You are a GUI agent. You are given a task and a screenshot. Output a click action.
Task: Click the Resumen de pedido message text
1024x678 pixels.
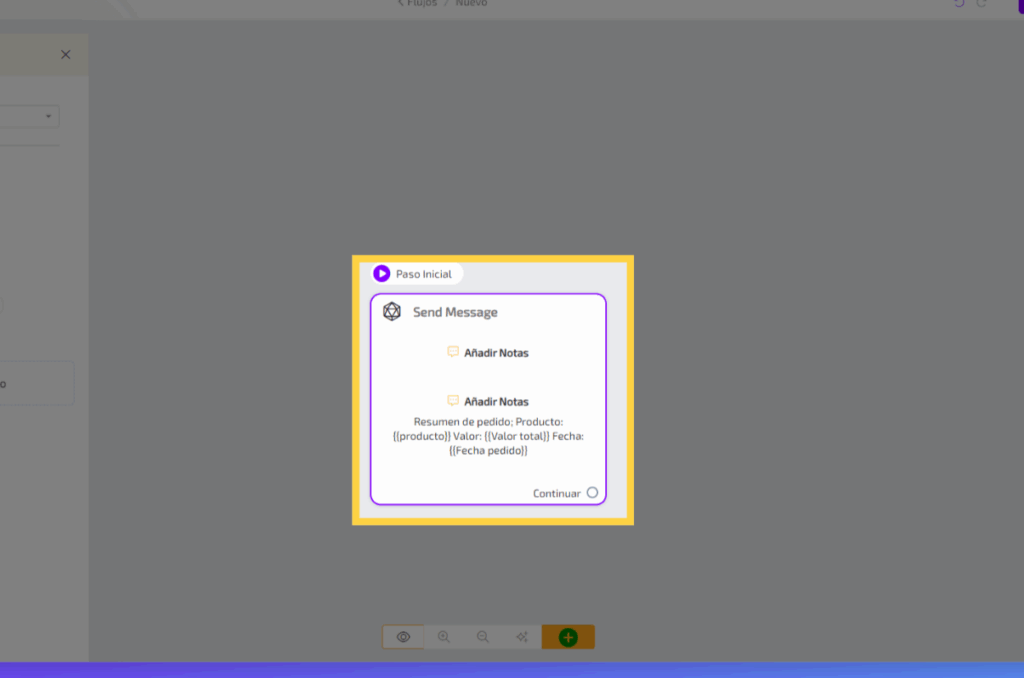(488, 436)
